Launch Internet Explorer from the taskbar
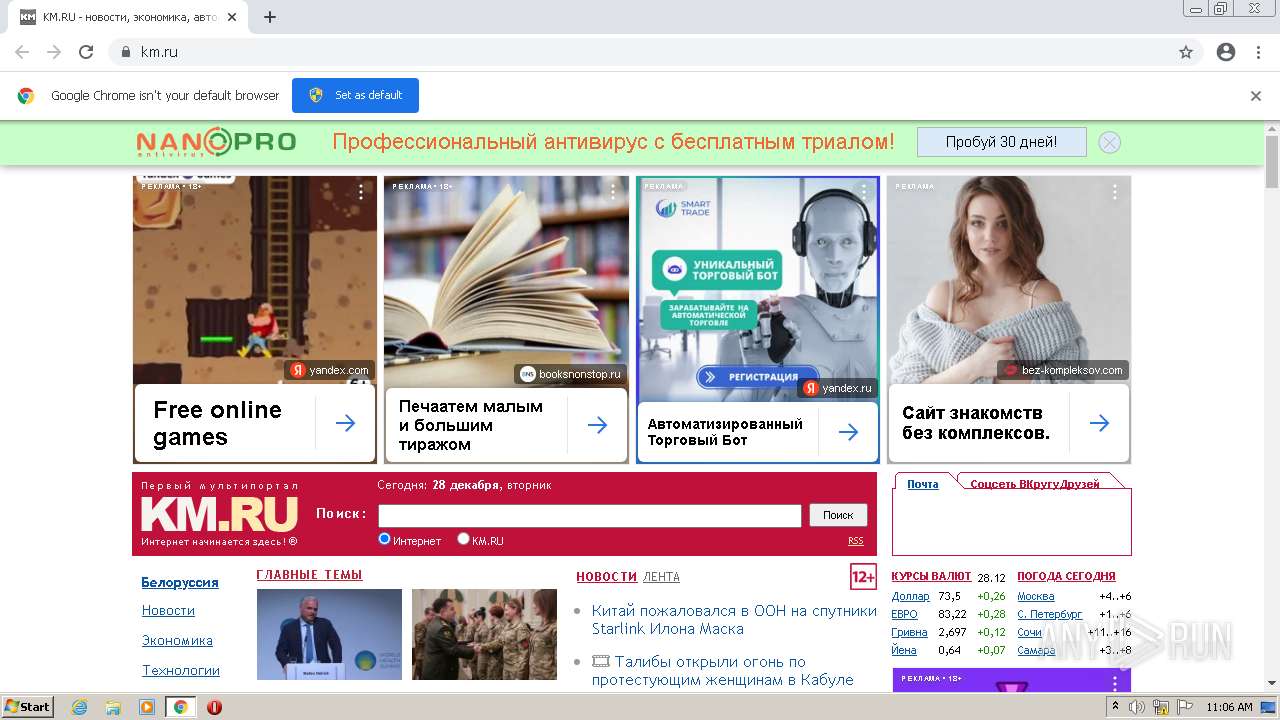 click(x=79, y=707)
